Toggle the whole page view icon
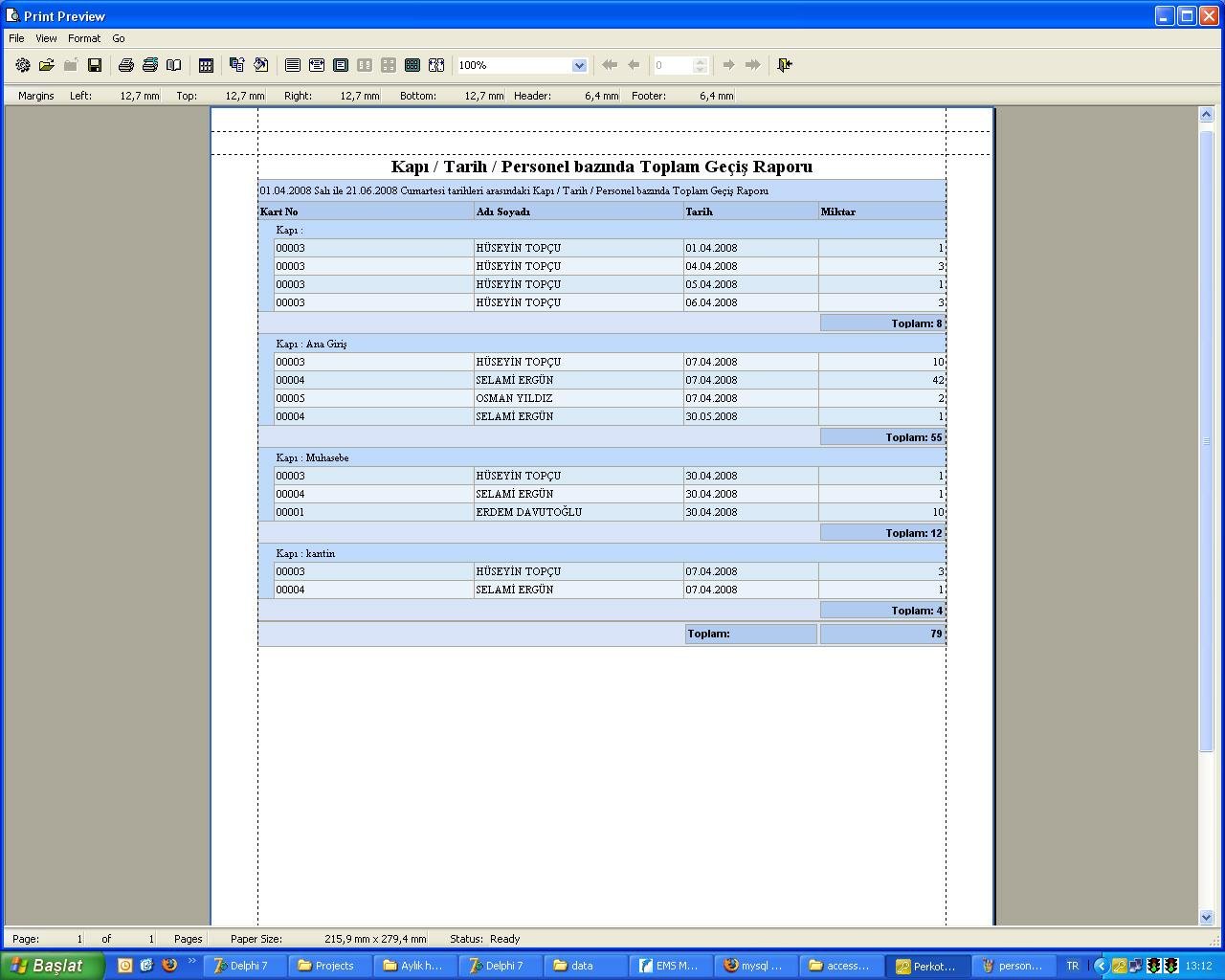Viewport: 1225px width, 980px height. 341,65
